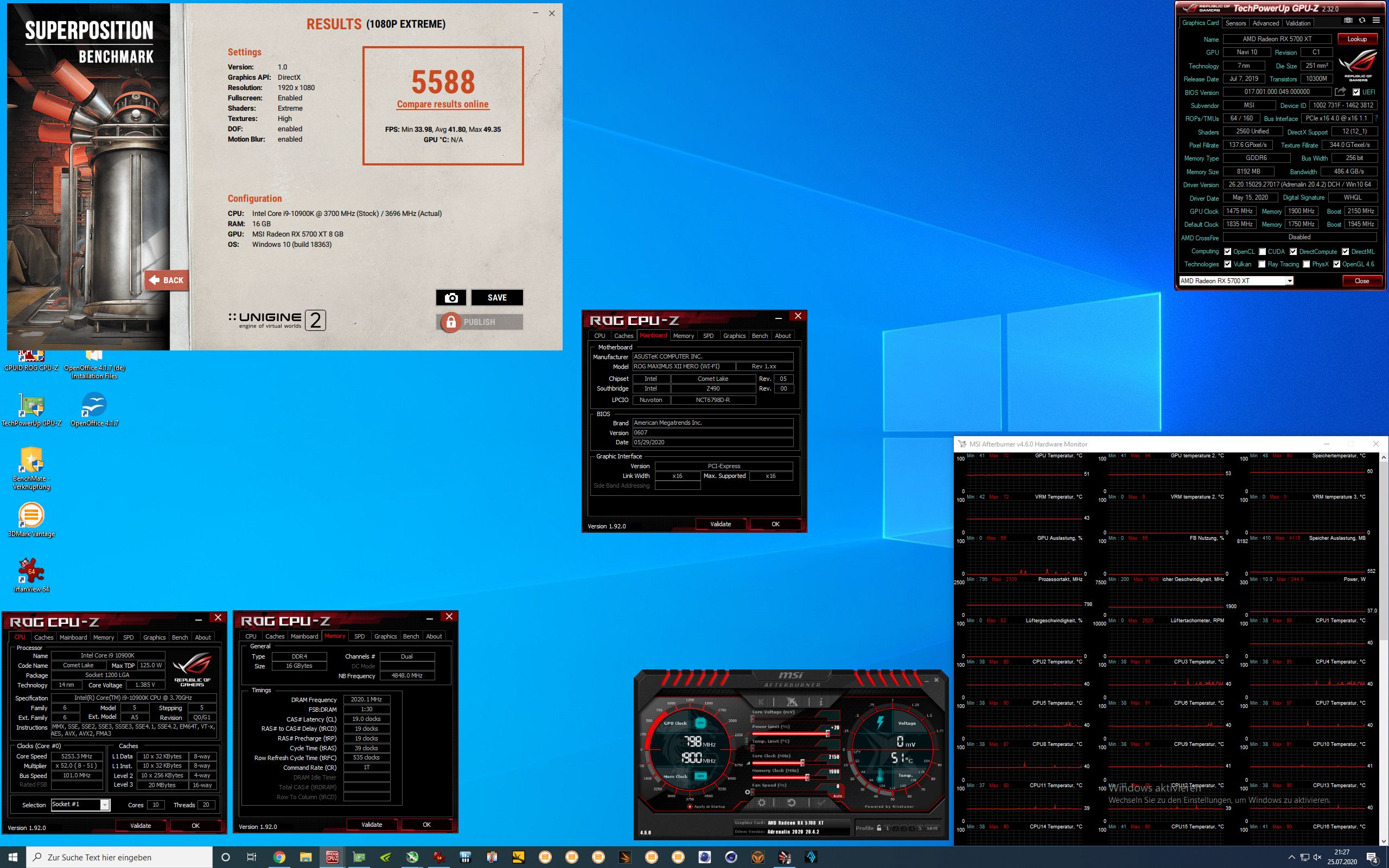Open the Socket #1 Selection dropdown in CPU-Z
1389x868 pixels.
[x=80, y=805]
